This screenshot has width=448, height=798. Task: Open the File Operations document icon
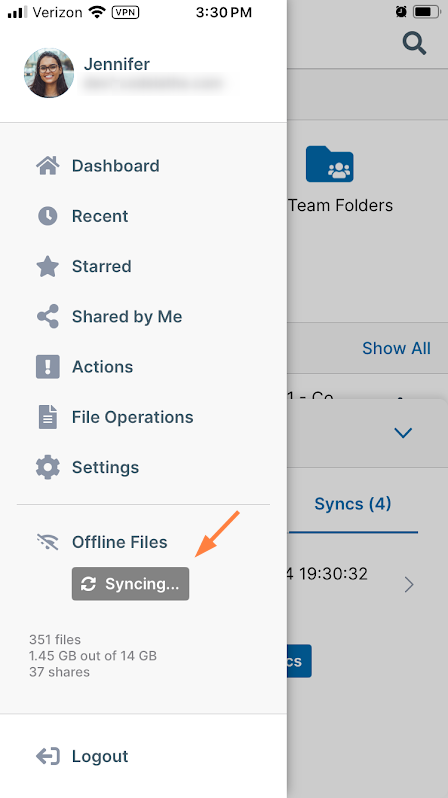pyautogui.click(x=47, y=417)
